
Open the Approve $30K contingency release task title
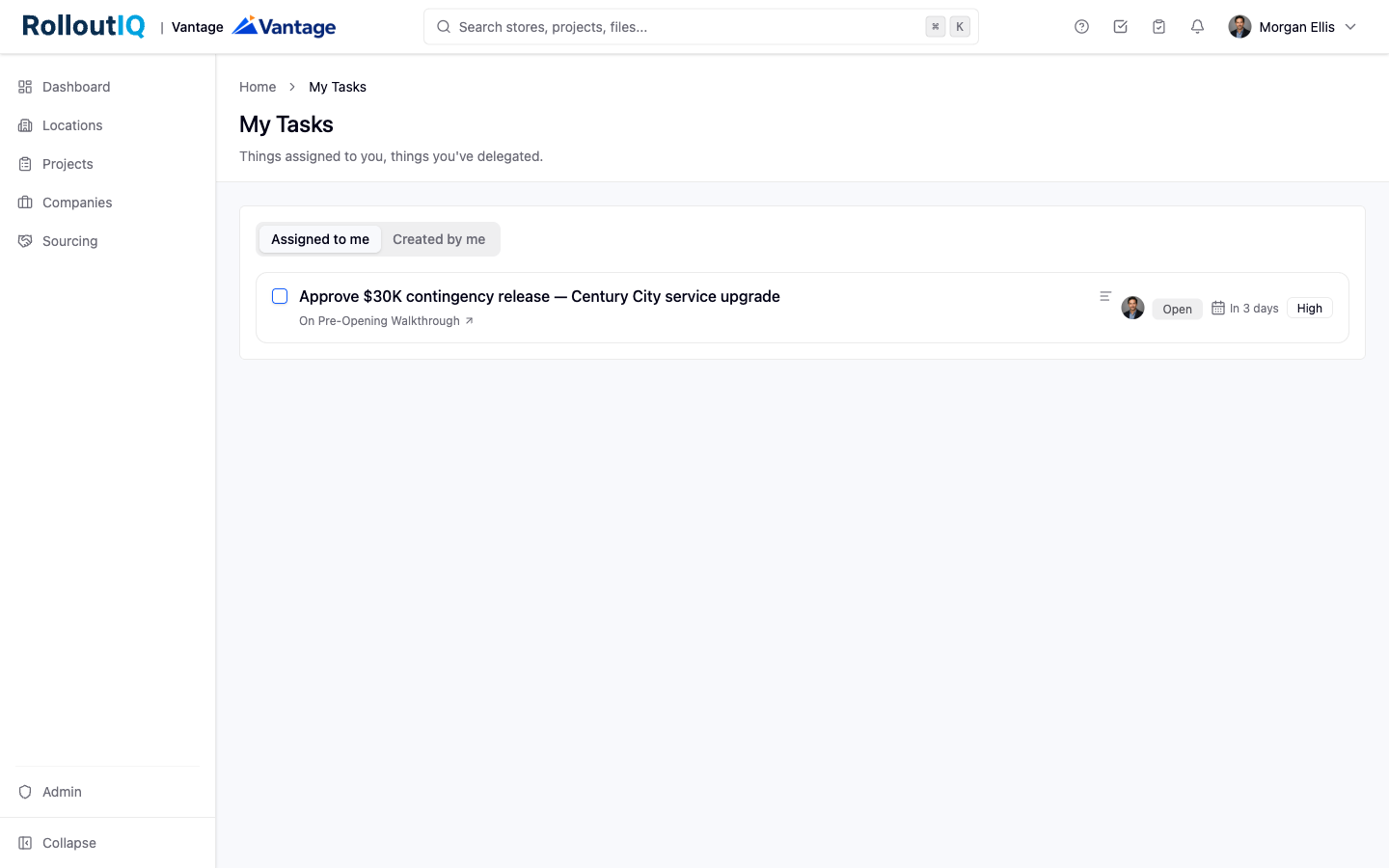[x=539, y=296]
